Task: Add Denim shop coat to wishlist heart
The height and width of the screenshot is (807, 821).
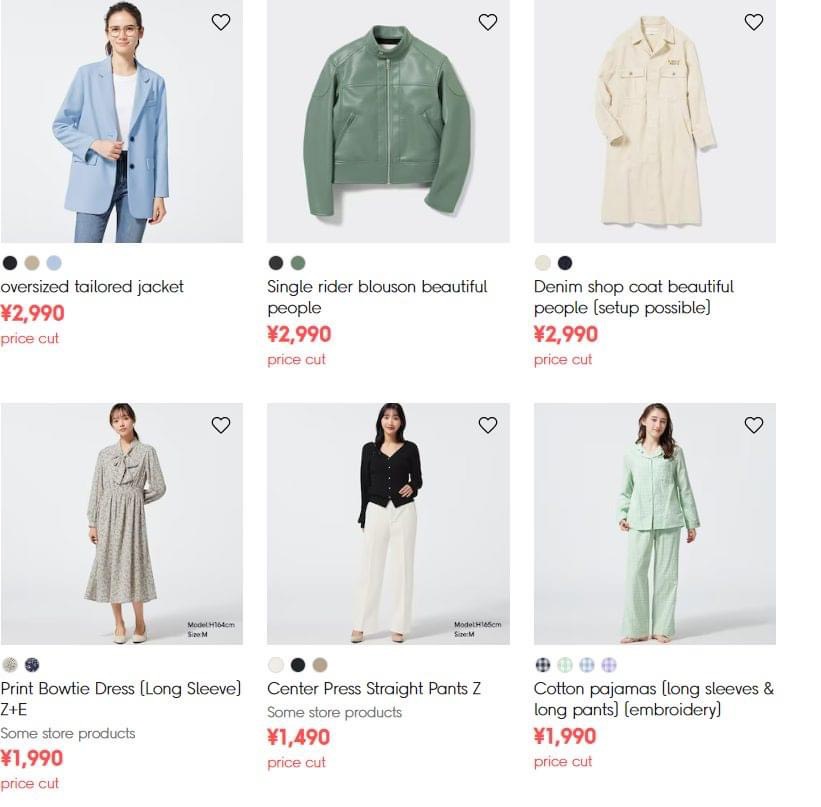Action: 754,22
